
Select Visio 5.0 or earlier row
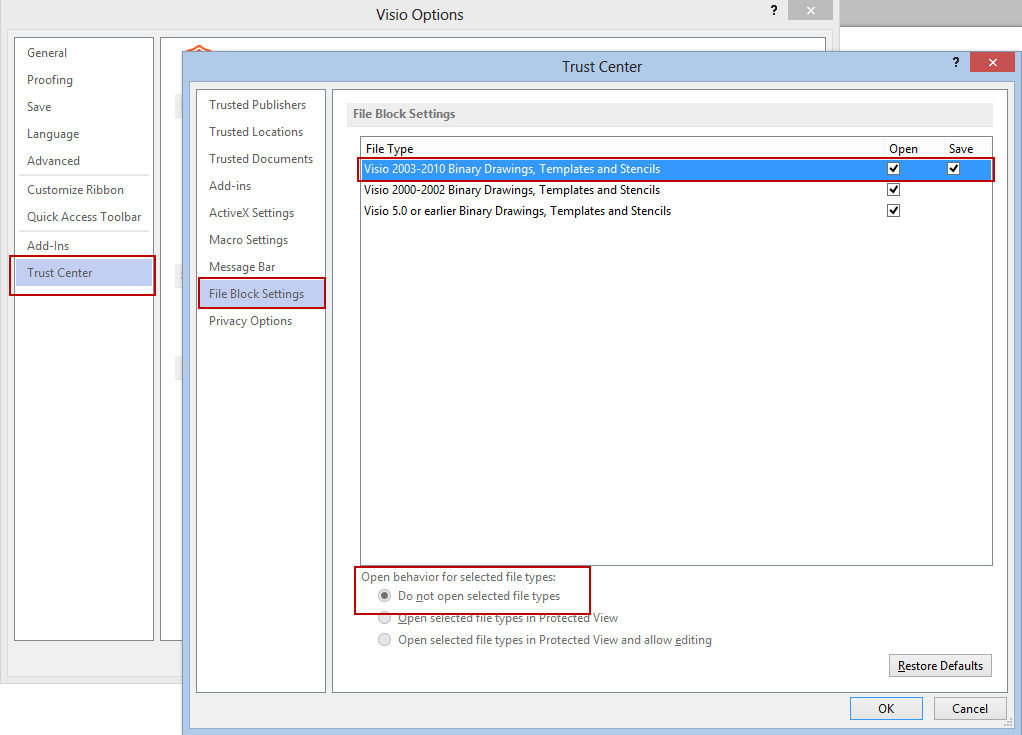point(676,210)
